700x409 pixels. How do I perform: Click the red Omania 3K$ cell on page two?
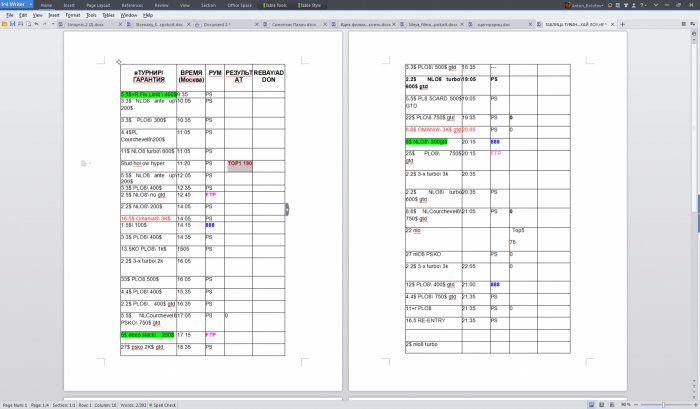[433, 130]
